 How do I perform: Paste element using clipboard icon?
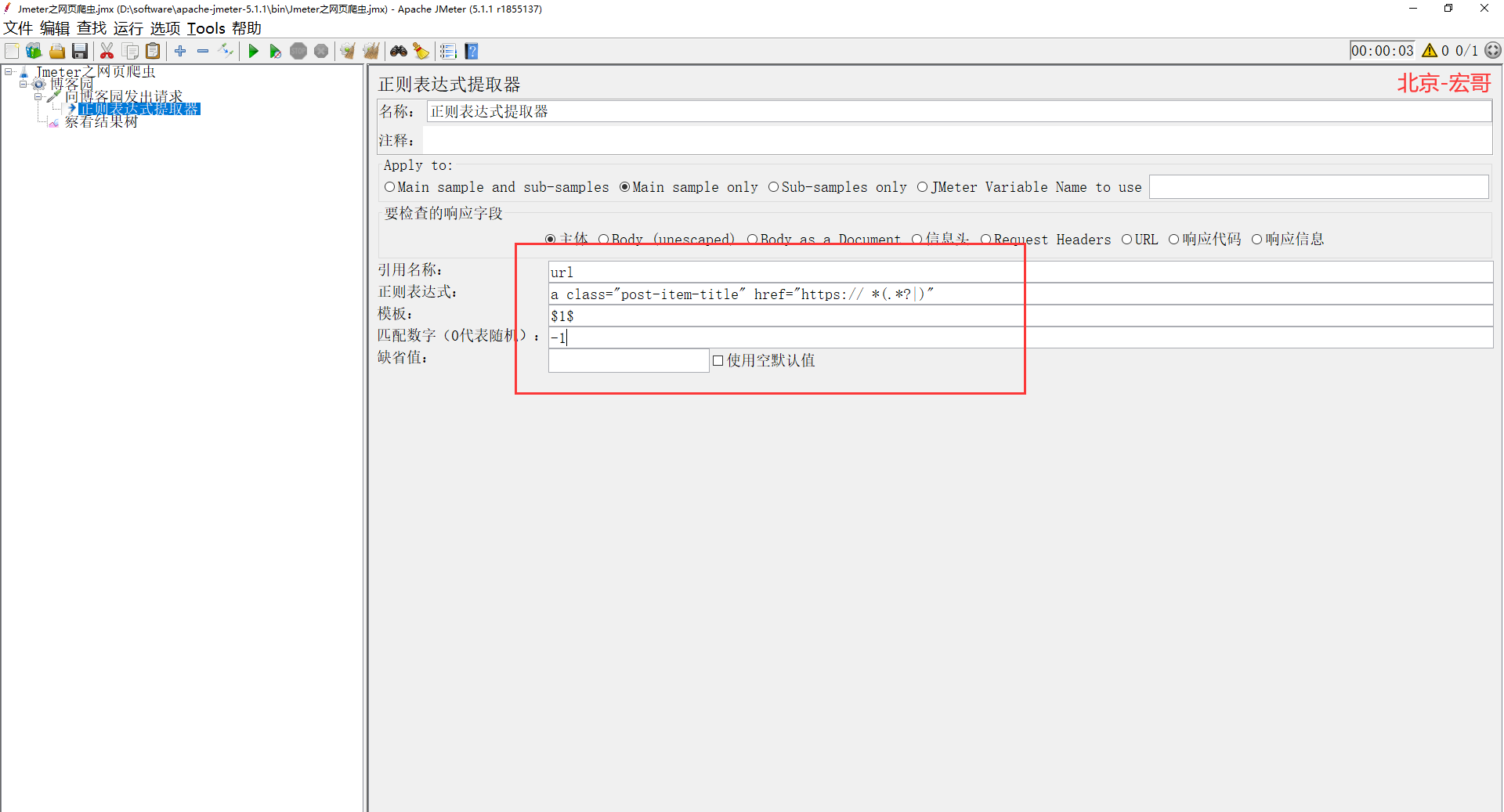[x=154, y=52]
